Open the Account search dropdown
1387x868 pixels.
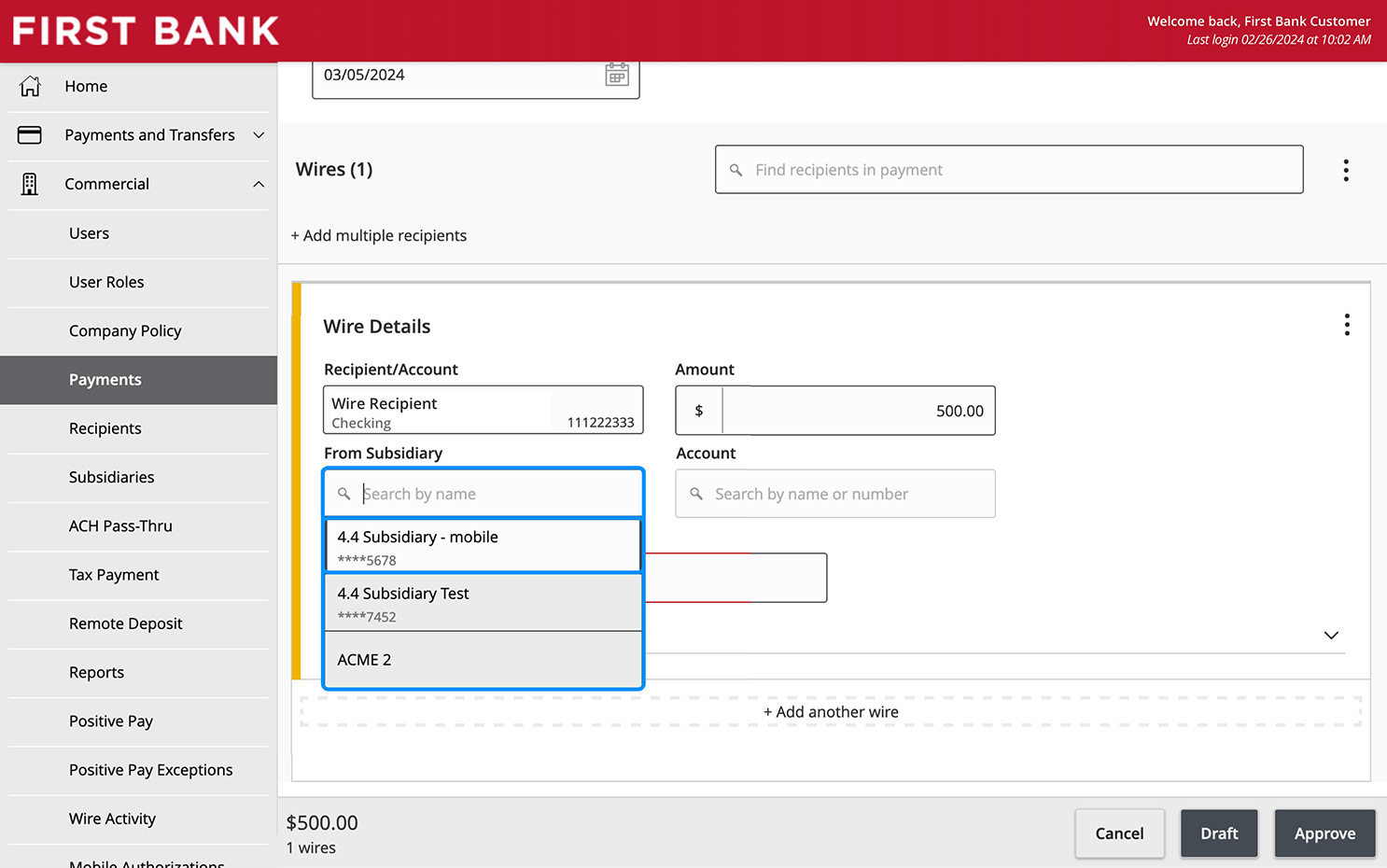coord(835,494)
